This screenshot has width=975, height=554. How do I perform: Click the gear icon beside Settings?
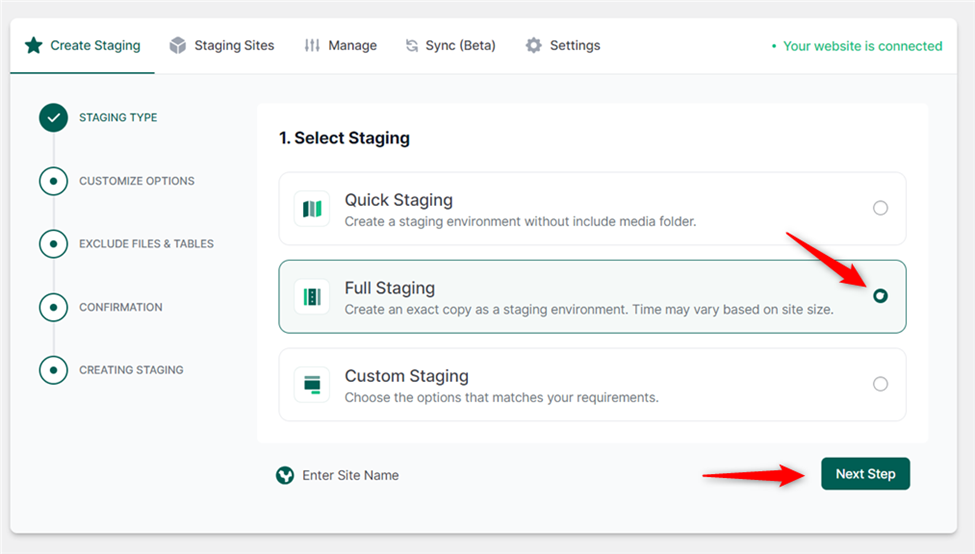point(534,45)
